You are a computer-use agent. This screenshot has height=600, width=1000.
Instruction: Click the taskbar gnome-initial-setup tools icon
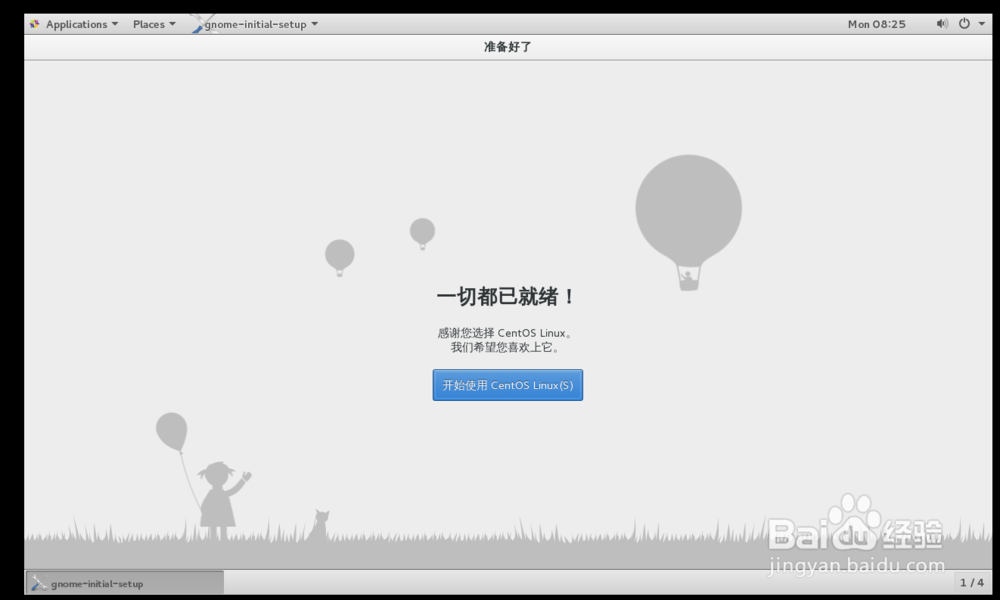39,583
